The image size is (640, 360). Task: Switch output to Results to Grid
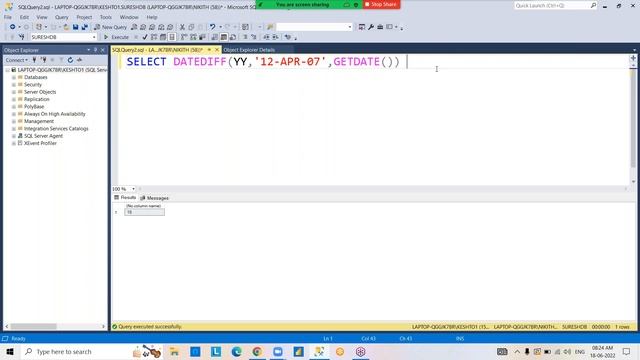[x=224, y=37]
